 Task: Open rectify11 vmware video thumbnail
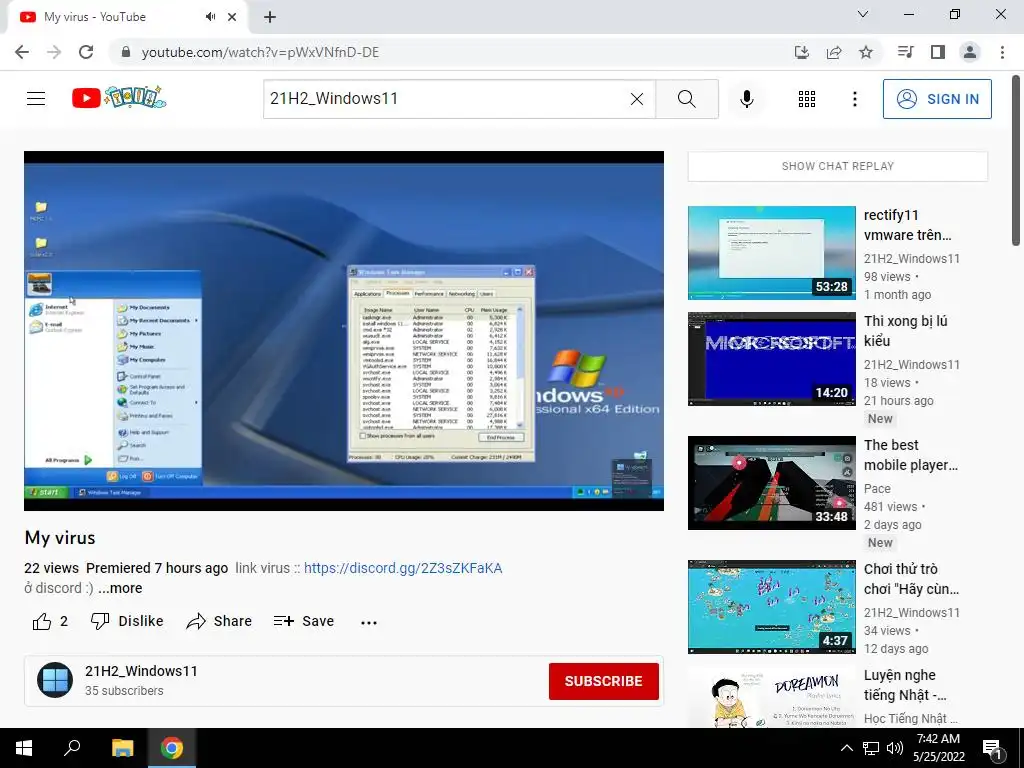coord(771,253)
